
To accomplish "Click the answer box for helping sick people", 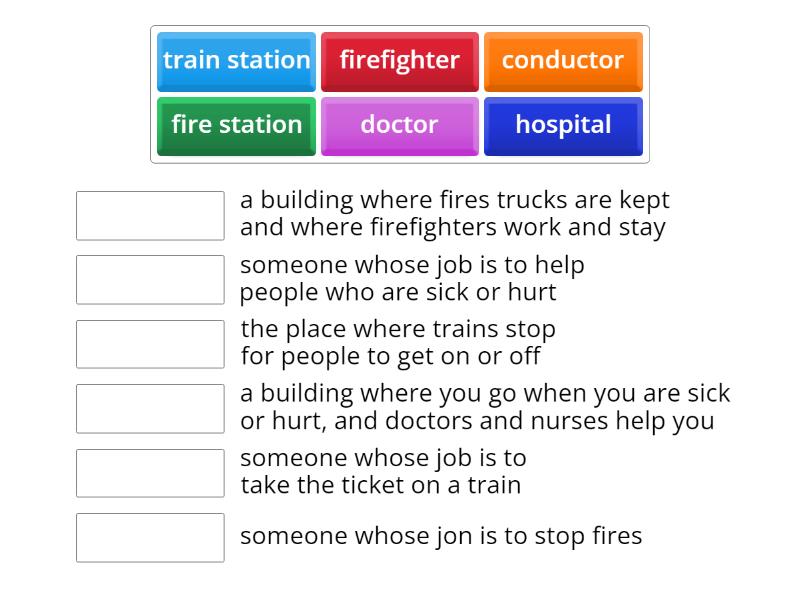I will (150, 279).
